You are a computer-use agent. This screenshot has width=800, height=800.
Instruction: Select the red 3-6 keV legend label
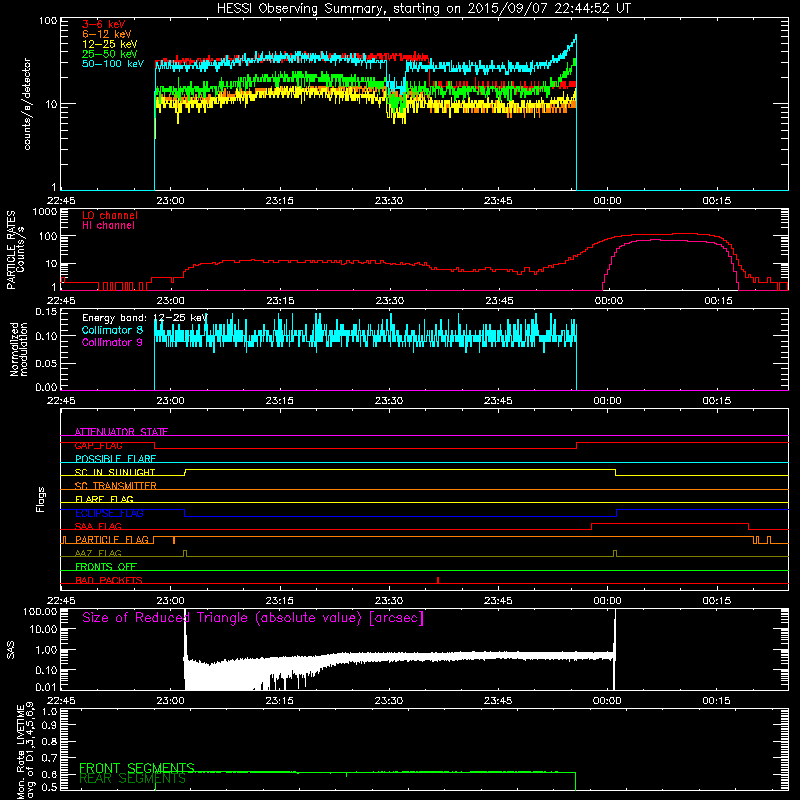(104, 24)
